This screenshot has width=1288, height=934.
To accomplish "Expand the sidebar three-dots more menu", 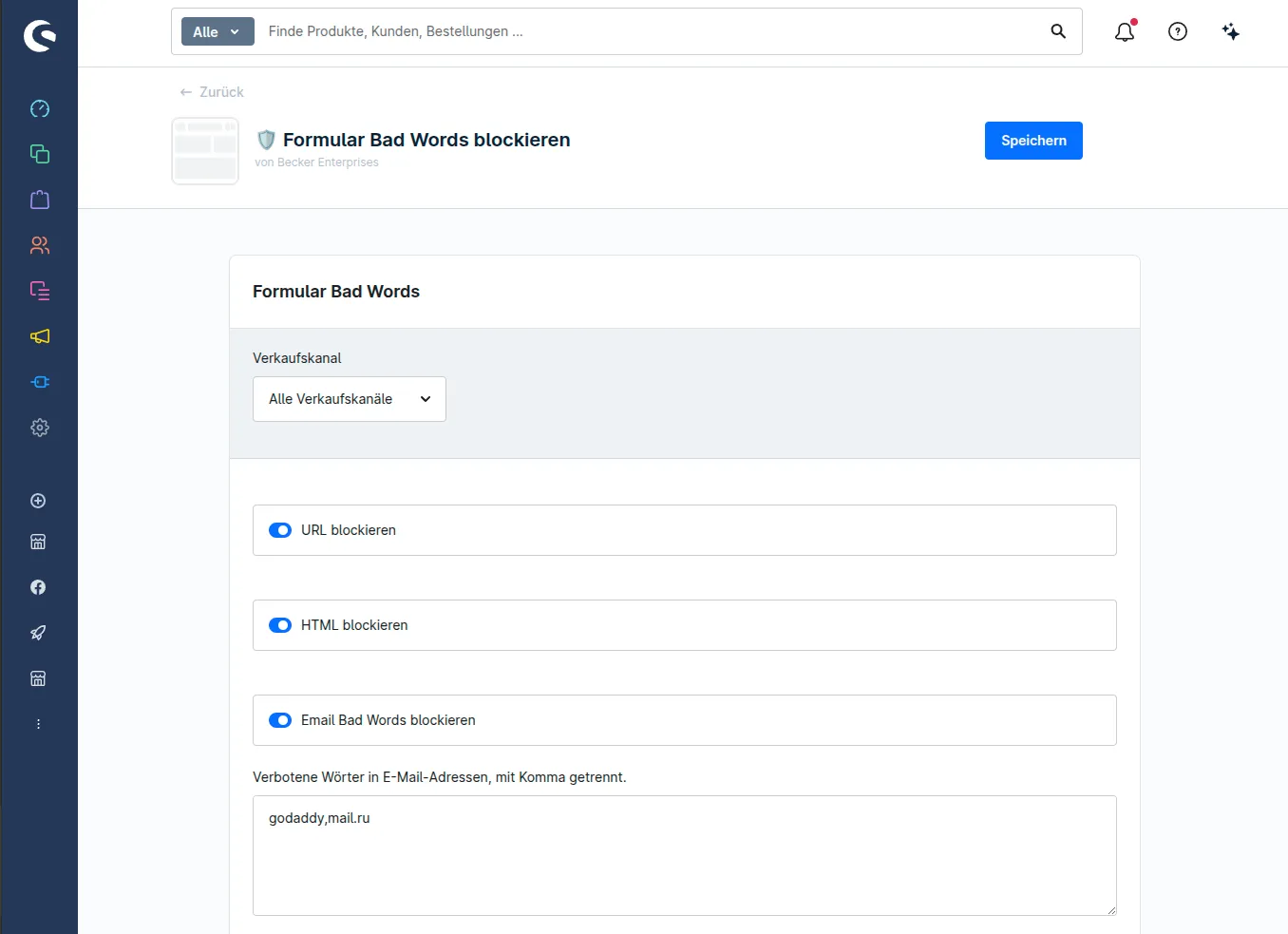I will (x=38, y=724).
